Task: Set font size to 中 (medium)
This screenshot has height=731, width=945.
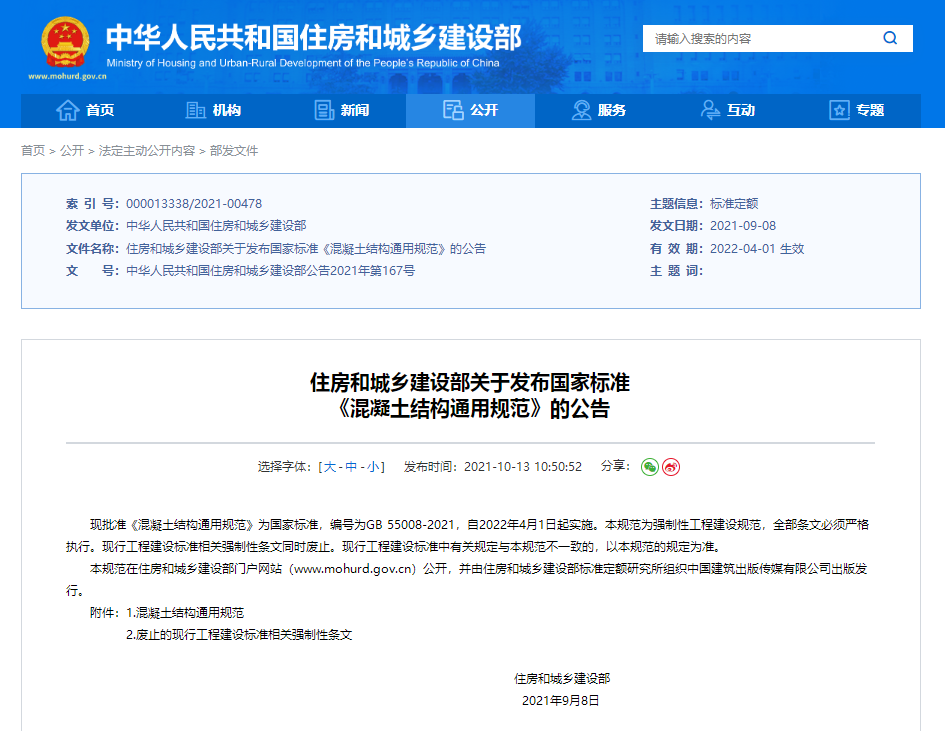Action: click(351, 467)
